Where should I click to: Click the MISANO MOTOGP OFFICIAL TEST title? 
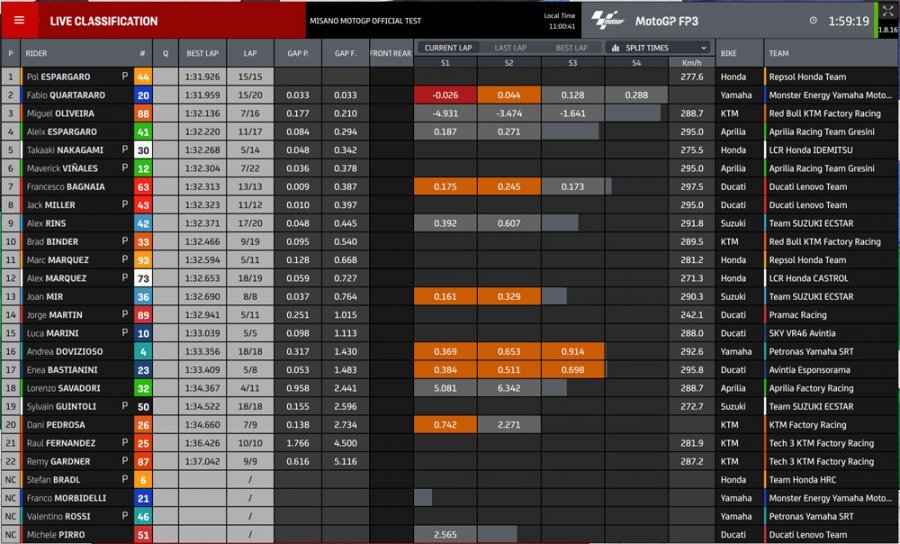pos(366,21)
